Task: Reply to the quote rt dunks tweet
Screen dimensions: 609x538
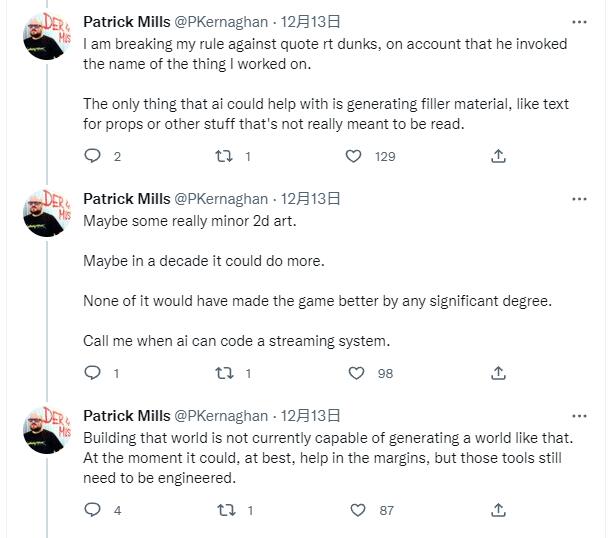Action: 92,156
